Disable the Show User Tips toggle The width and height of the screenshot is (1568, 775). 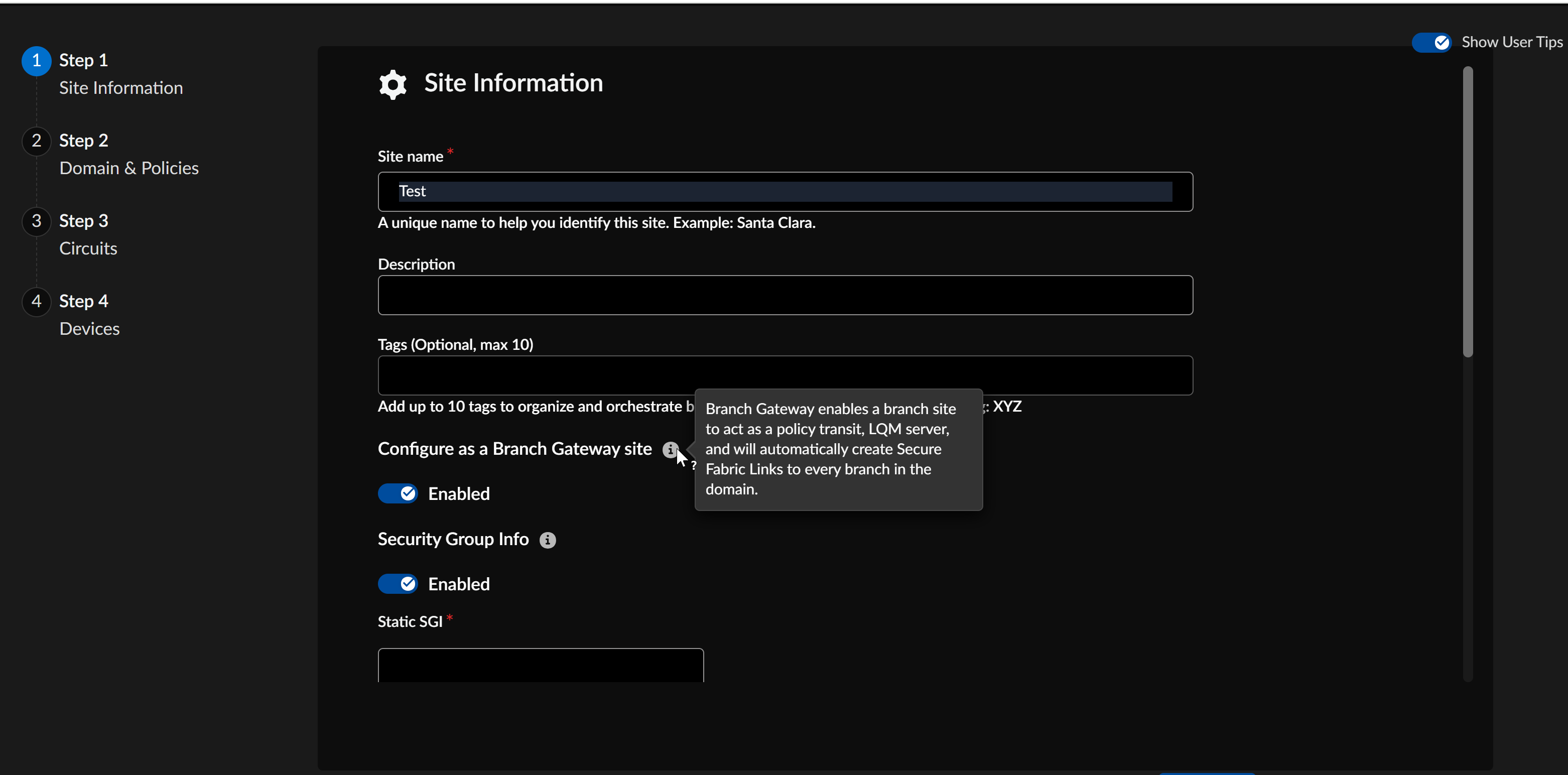[1431, 42]
